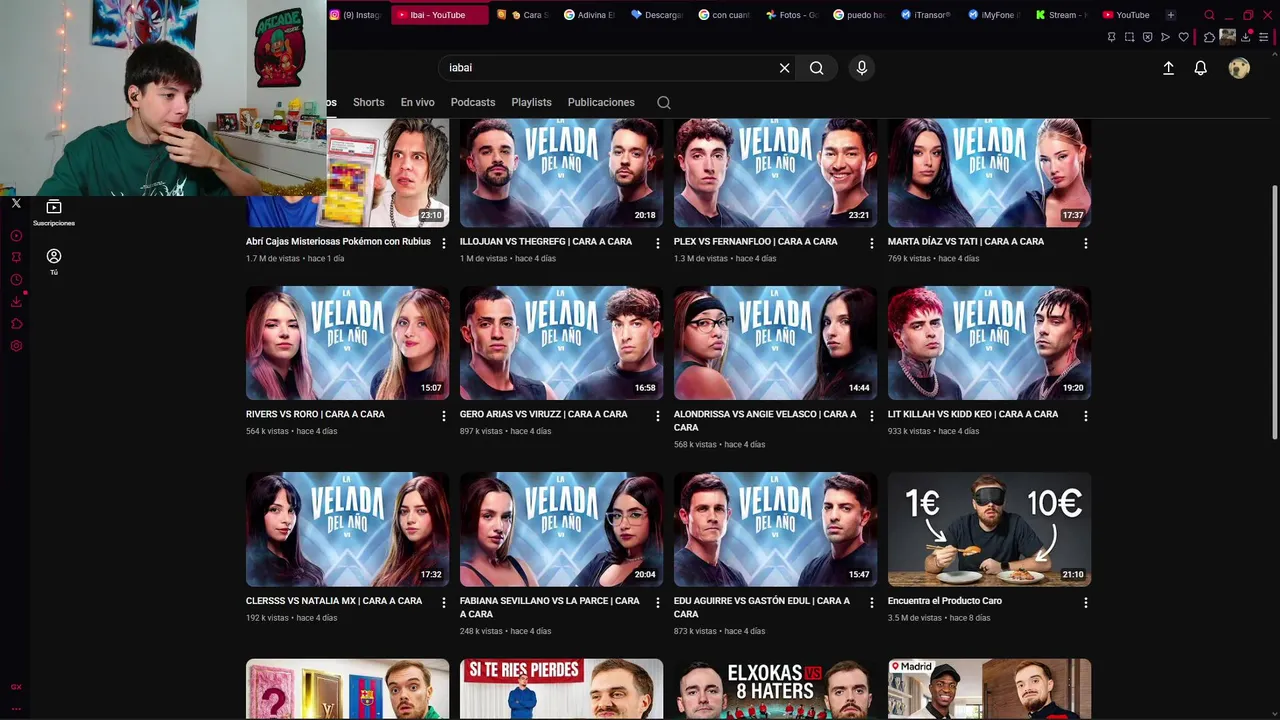Open the YouTube account avatar menu
Viewport: 1280px width, 720px height.
coord(1239,68)
